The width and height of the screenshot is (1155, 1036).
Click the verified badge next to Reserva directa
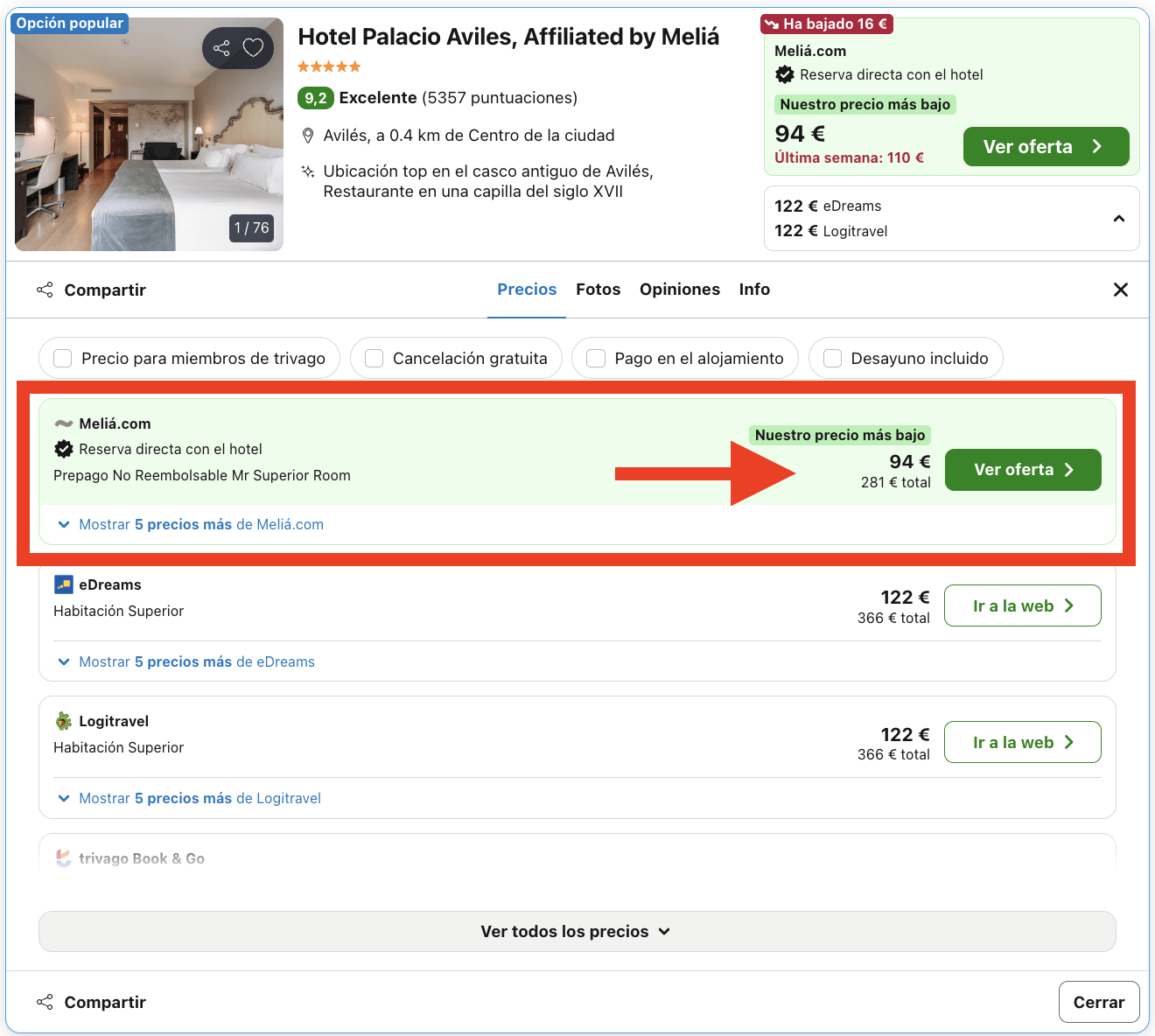click(x=62, y=449)
